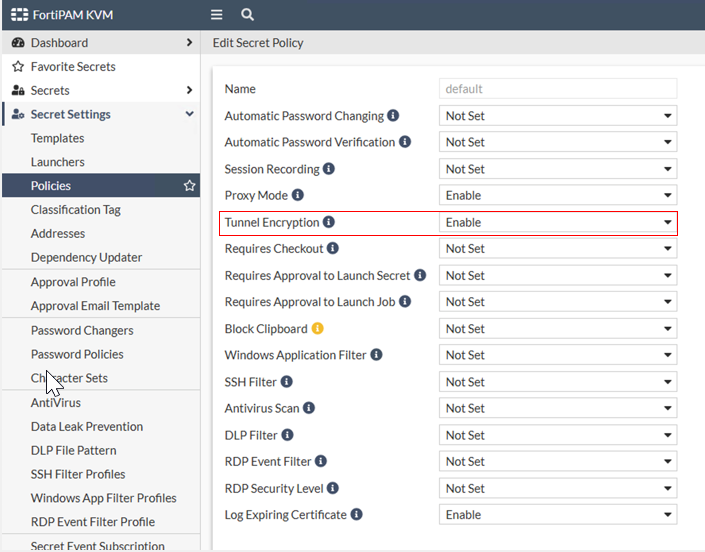The height and width of the screenshot is (552, 705).
Task: Click the Name input field
Action: click(x=558, y=89)
